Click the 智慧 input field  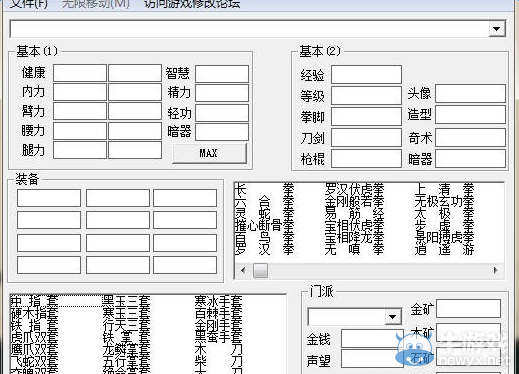[x=222, y=74]
